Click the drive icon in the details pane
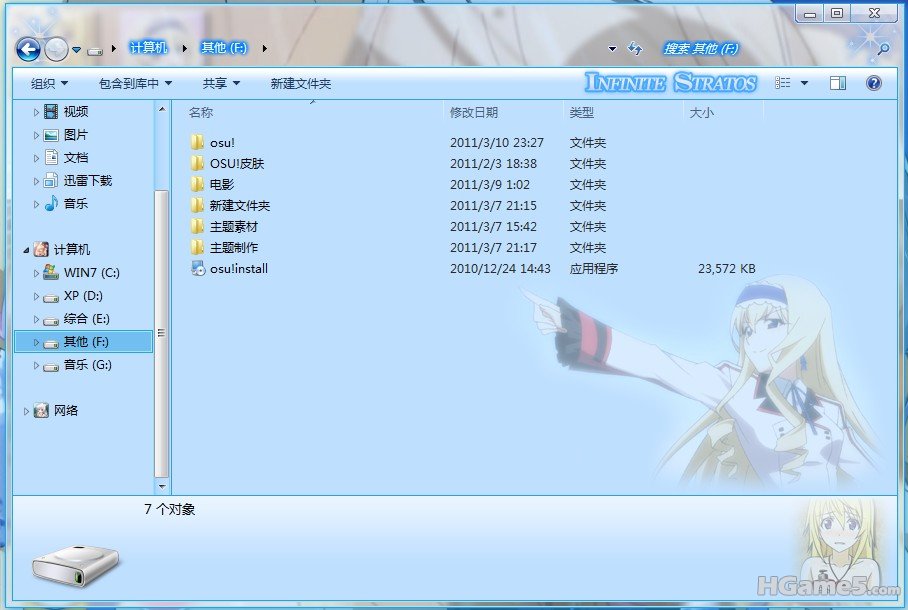This screenshot has height=610, width=908. (76, 566)
